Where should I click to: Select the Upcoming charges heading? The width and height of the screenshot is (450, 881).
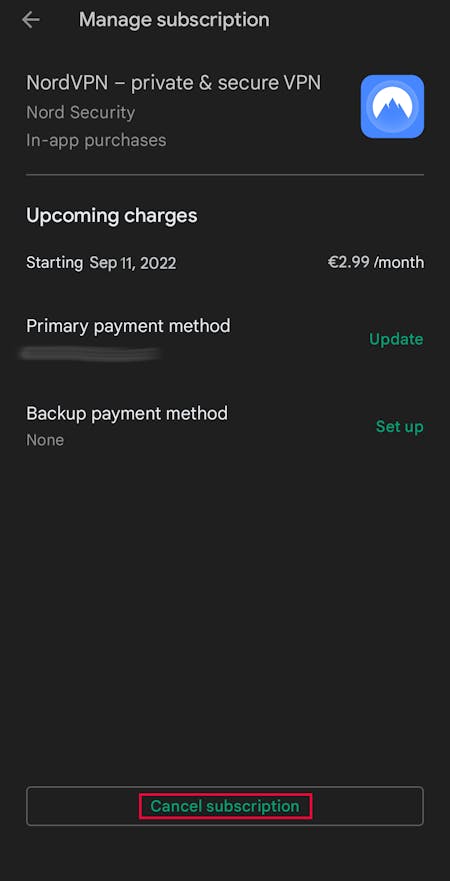point(112,216)
